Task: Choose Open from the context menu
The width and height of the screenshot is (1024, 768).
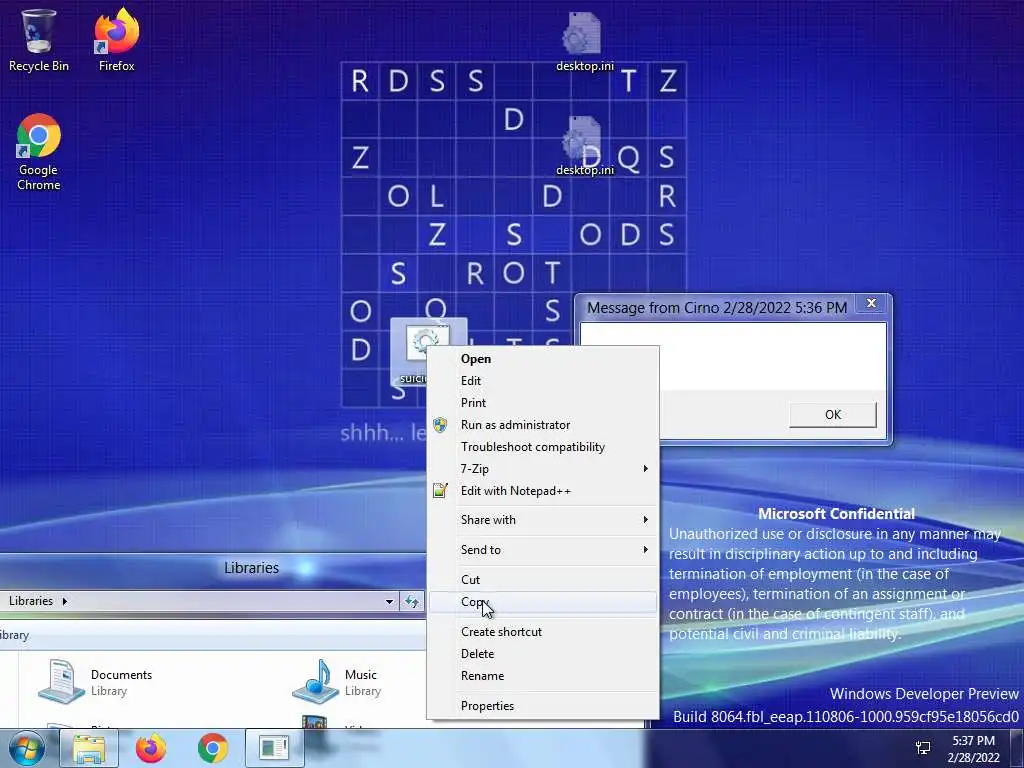Action: (542, 359)
